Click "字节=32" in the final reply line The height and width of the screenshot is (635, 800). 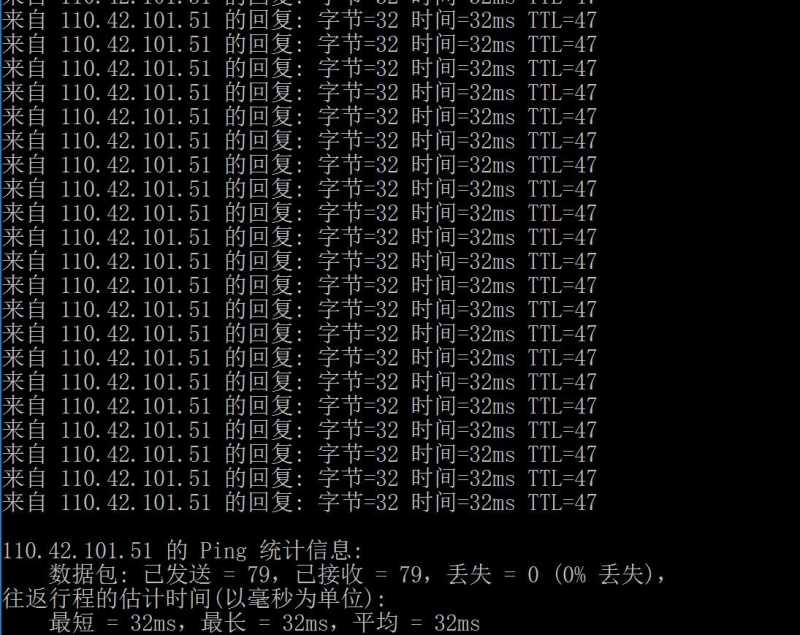[358, 502]
